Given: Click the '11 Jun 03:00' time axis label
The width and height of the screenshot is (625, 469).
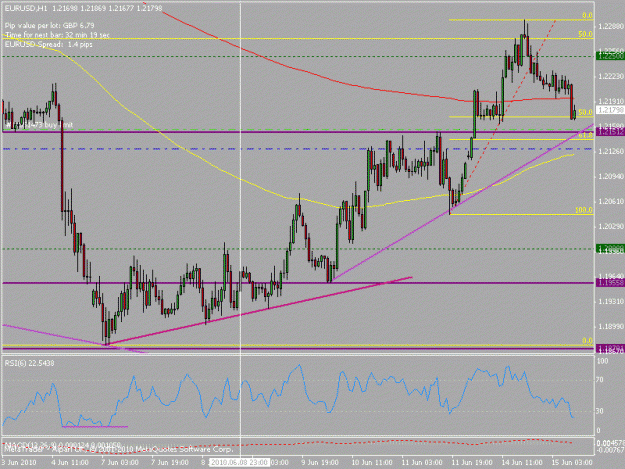Looking at the screenshot, I should [x=422, y=462].
